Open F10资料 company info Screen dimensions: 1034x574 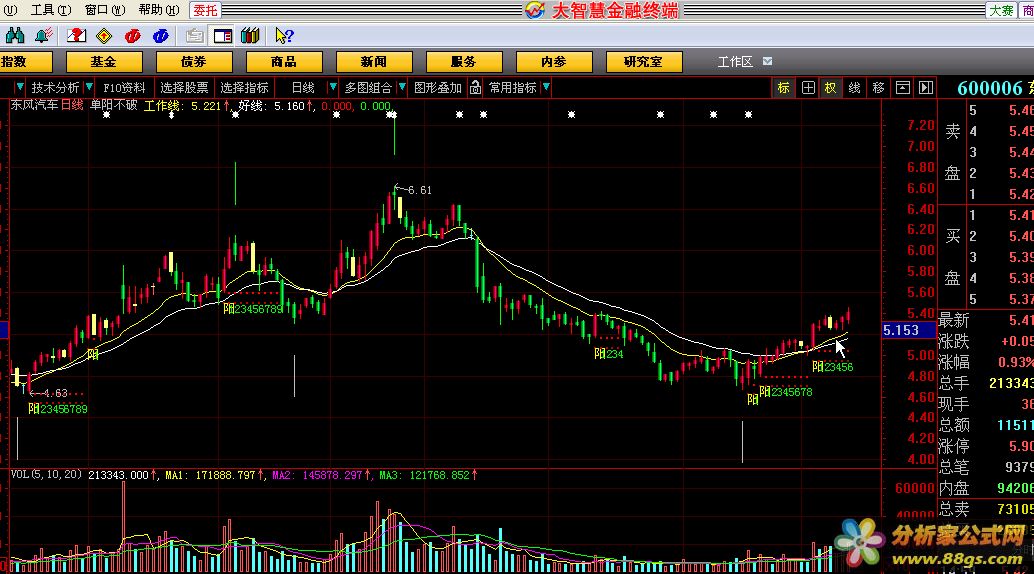click(x=124, y=87)
